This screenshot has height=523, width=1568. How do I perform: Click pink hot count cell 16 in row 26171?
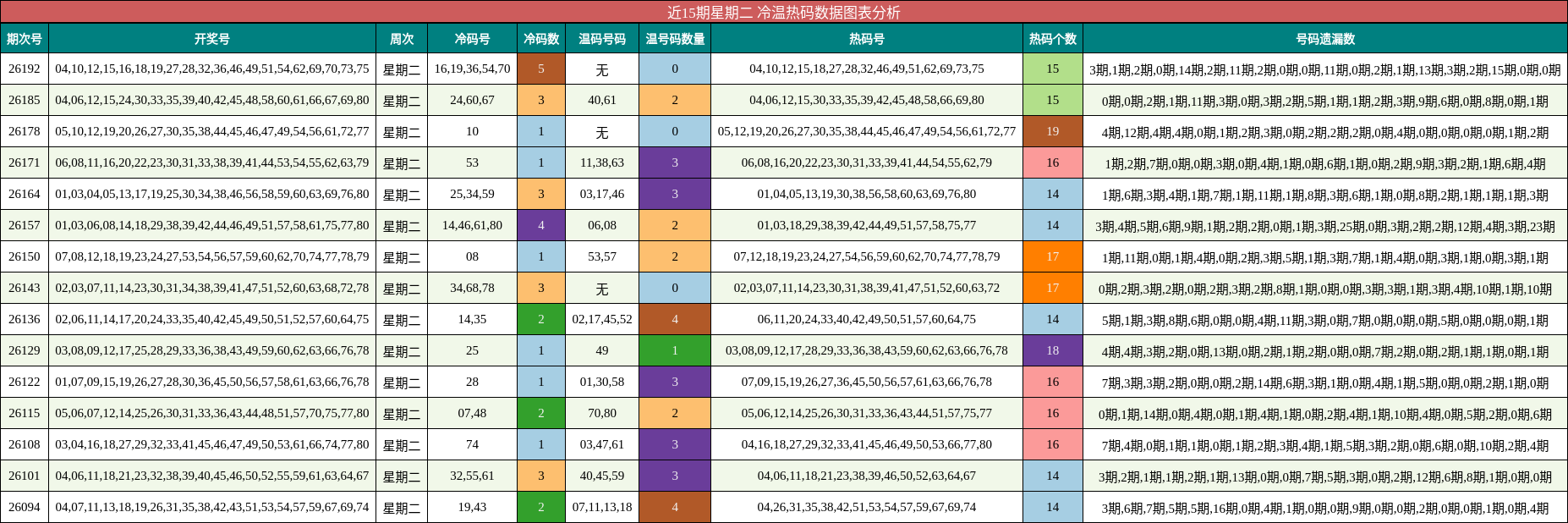(1053, 162)
